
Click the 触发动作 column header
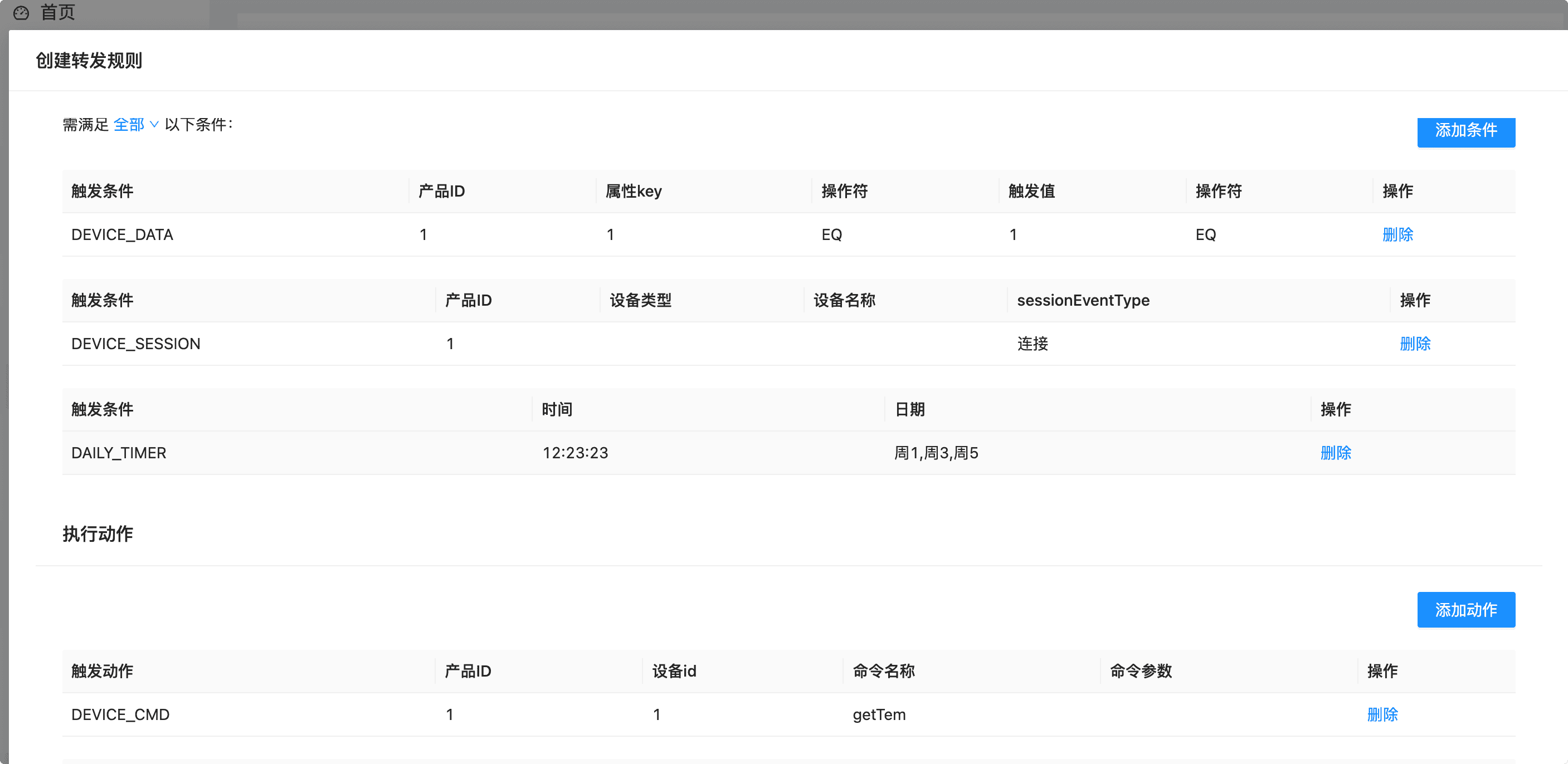[x=103, y=672]
